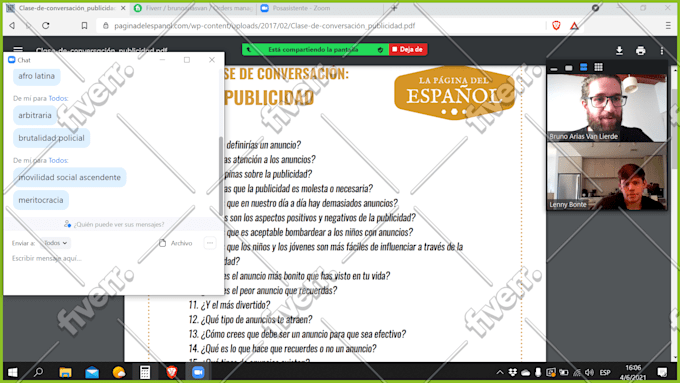The image size is (680, 383).
Task: Click the chat window scrollbar
Action: [x=221, y=176]
